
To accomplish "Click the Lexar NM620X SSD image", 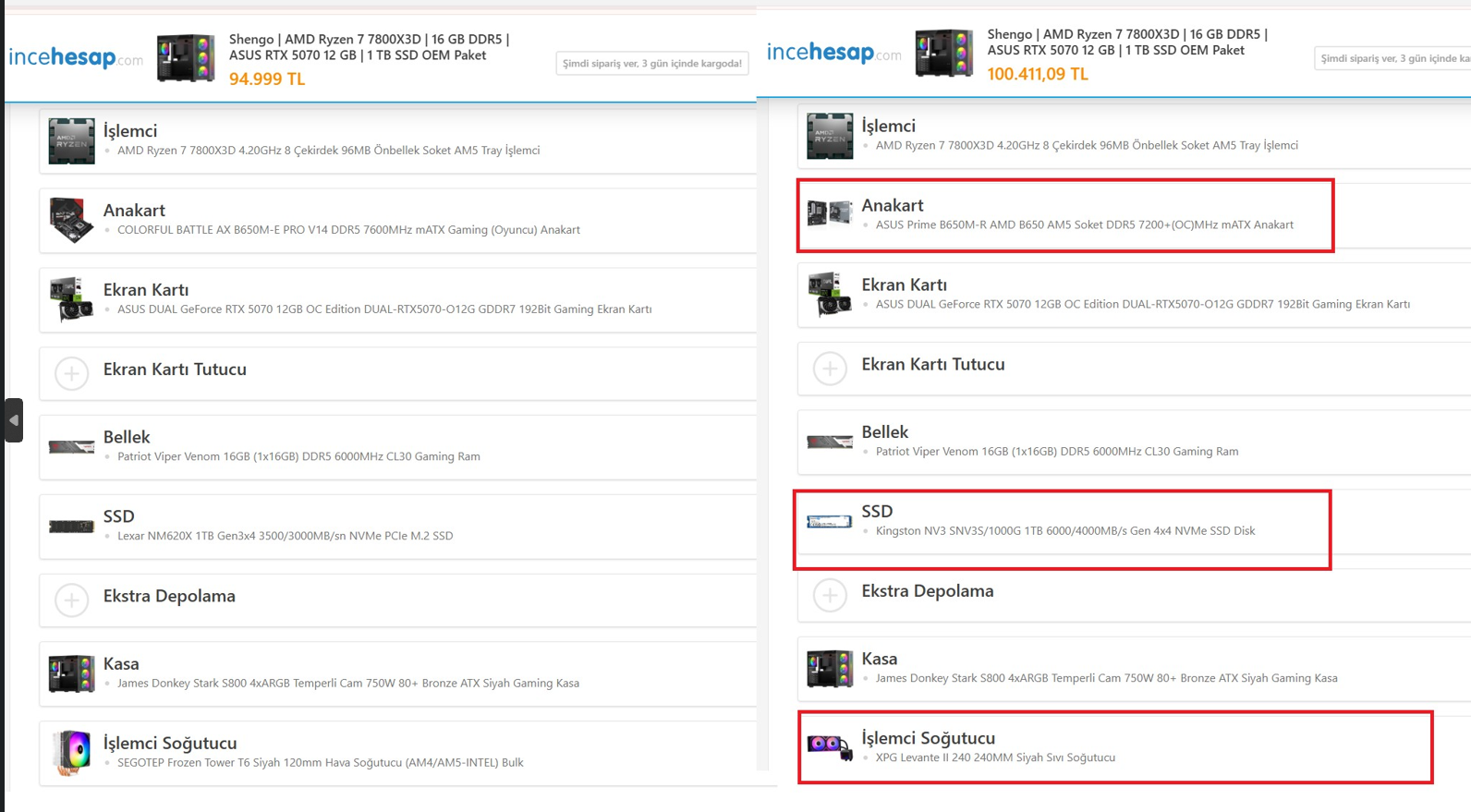I will point(71,527).
